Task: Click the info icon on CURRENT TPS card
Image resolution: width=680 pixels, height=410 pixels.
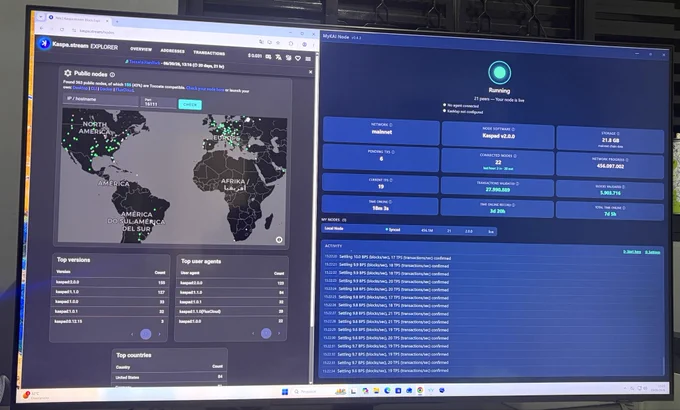Action: click(x=391, y=180)
